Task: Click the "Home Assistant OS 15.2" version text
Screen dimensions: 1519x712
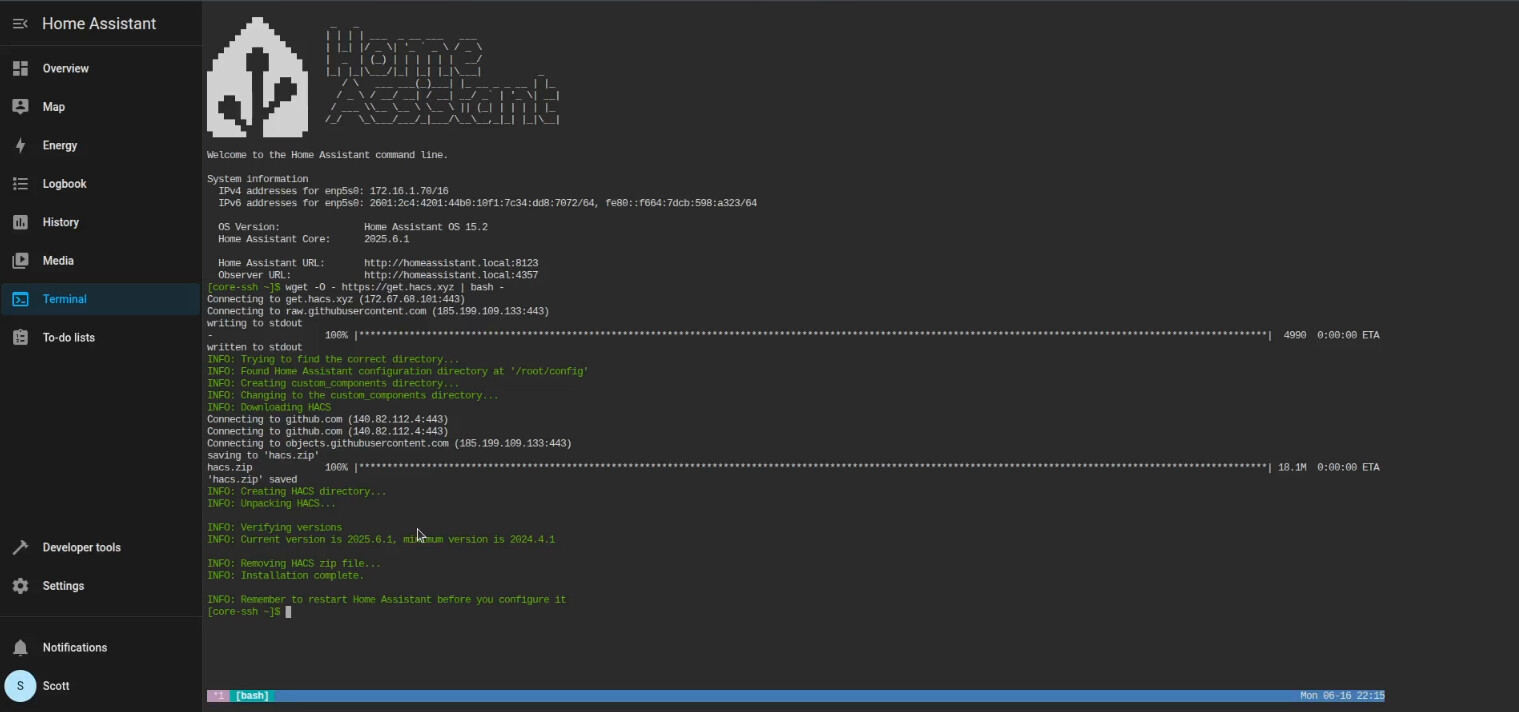Action: [426, 228]
